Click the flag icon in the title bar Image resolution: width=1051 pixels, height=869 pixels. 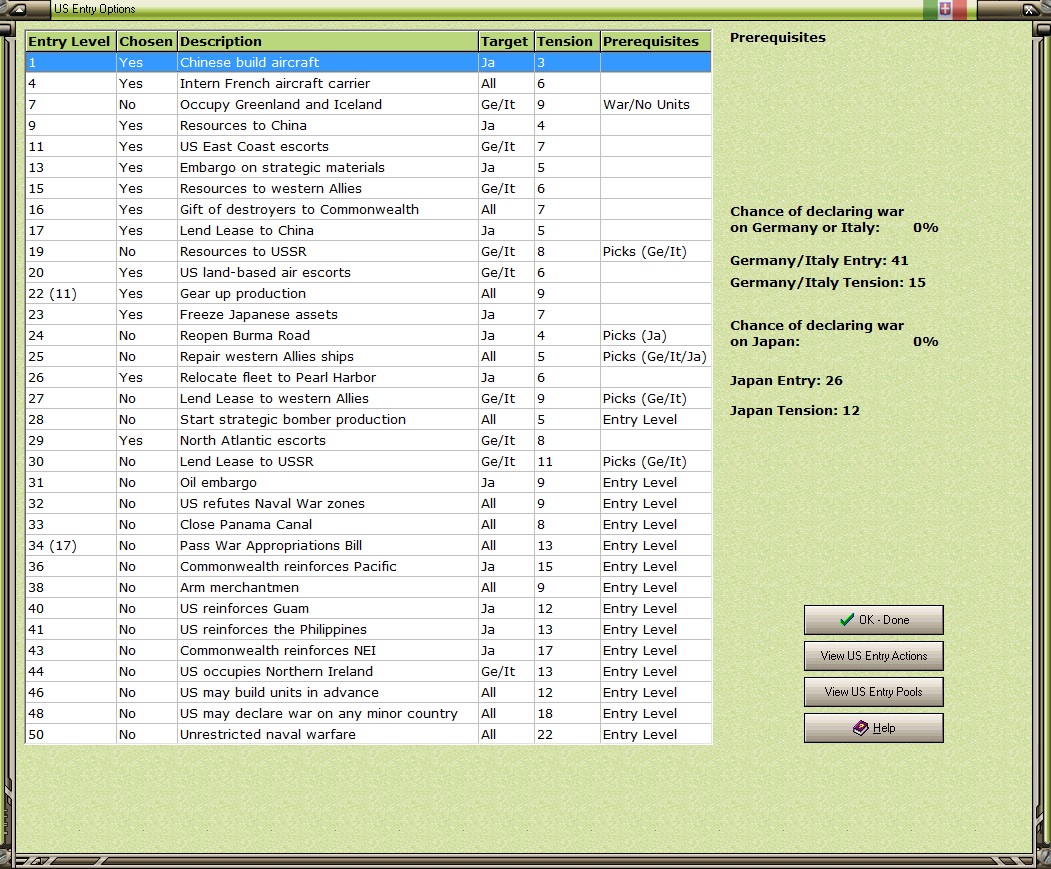(944, 9)
